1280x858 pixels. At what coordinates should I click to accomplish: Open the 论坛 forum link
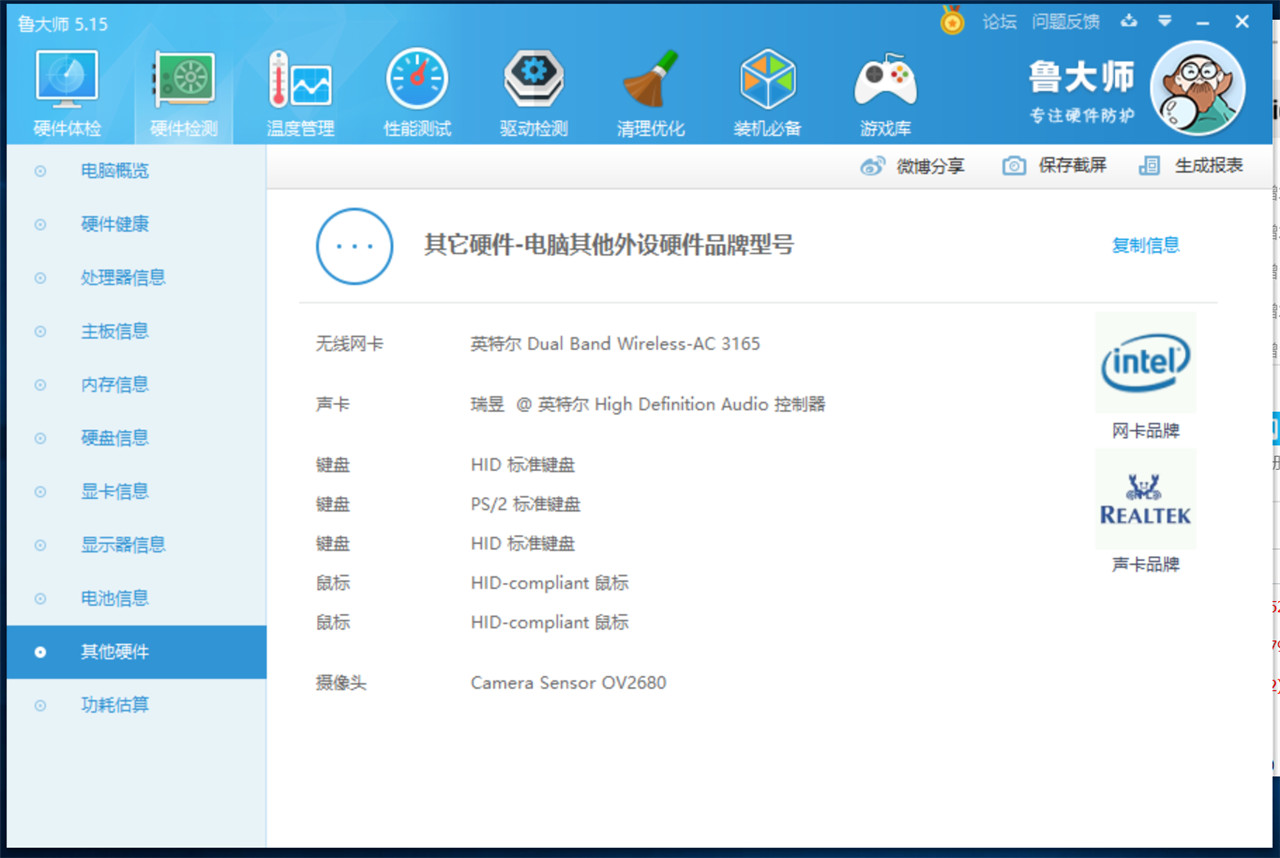[999, 22]
